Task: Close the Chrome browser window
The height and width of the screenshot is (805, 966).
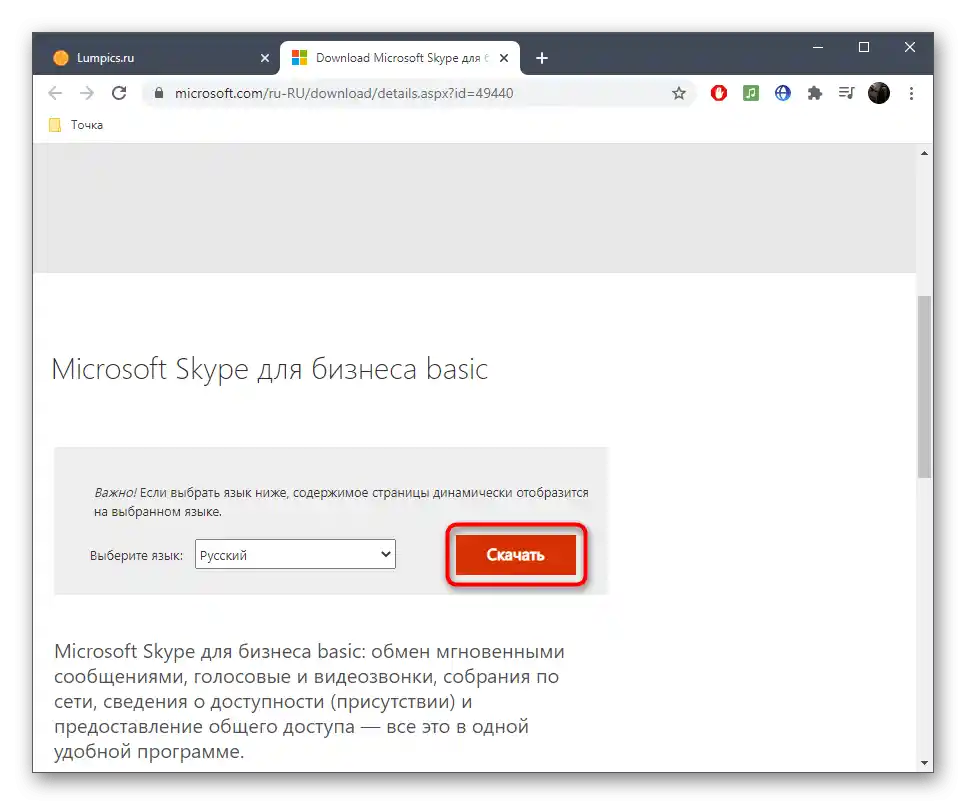Action: point(909,47)
